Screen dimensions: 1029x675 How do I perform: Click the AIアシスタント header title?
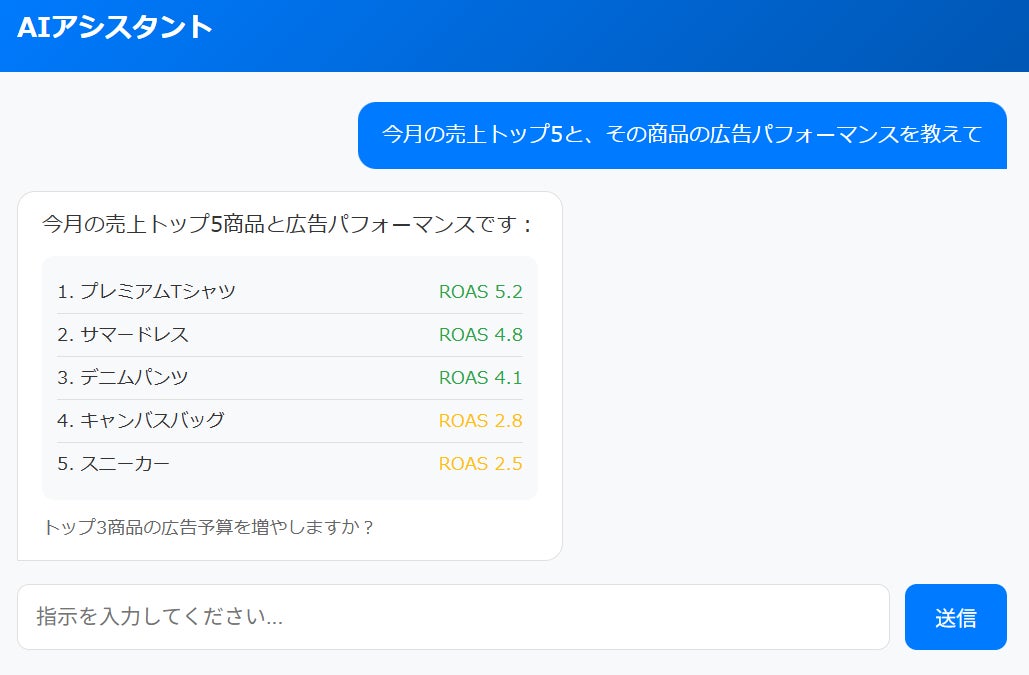113,29
